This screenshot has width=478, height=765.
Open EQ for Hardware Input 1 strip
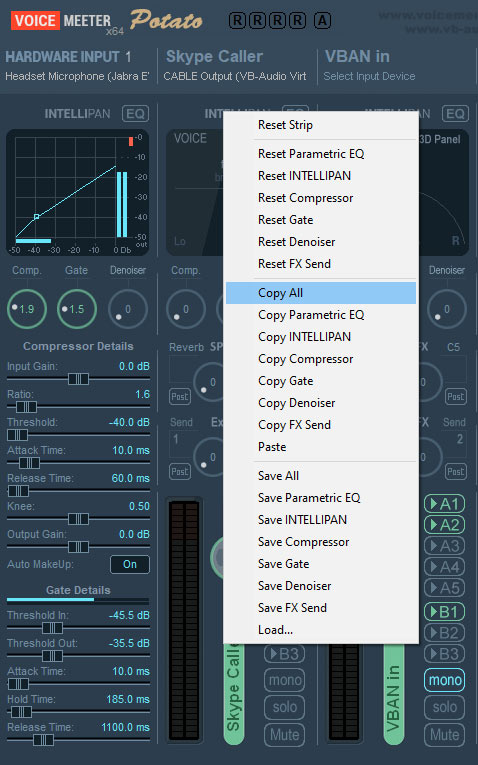click(x=135, y=114)
